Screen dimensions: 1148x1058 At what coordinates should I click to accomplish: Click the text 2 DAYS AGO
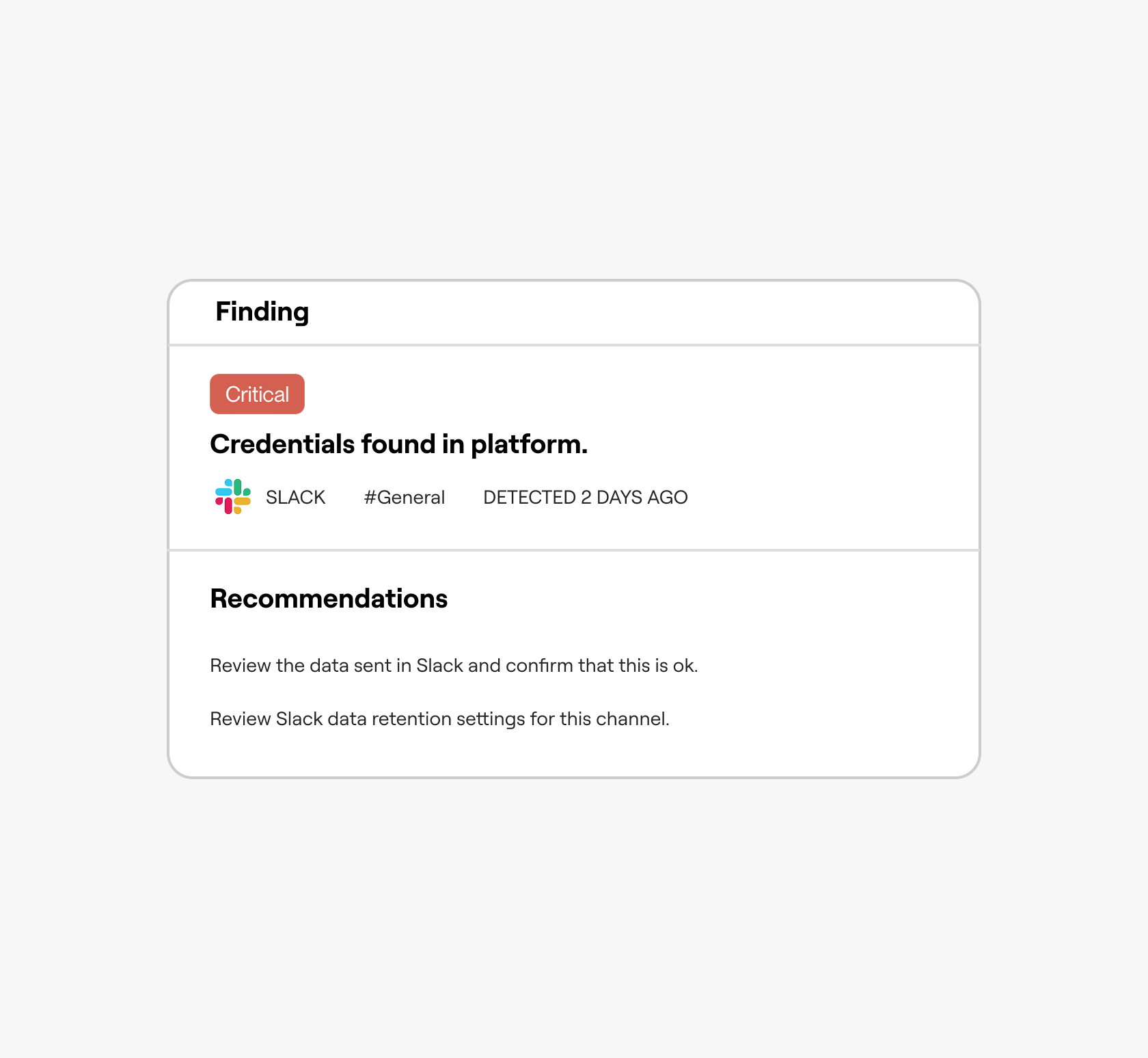pyautogui.click(x=634, y=497)
